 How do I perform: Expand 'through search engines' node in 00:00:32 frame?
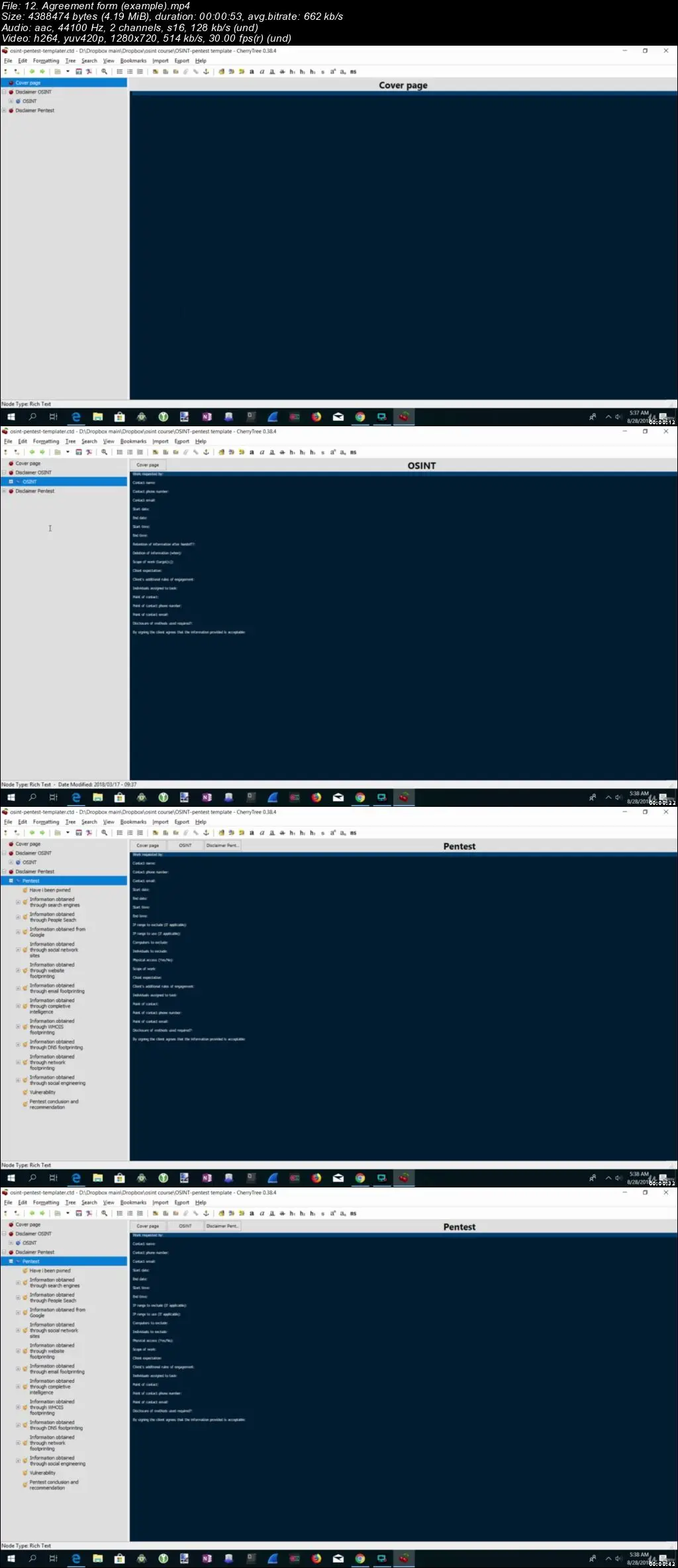[18, 902]
